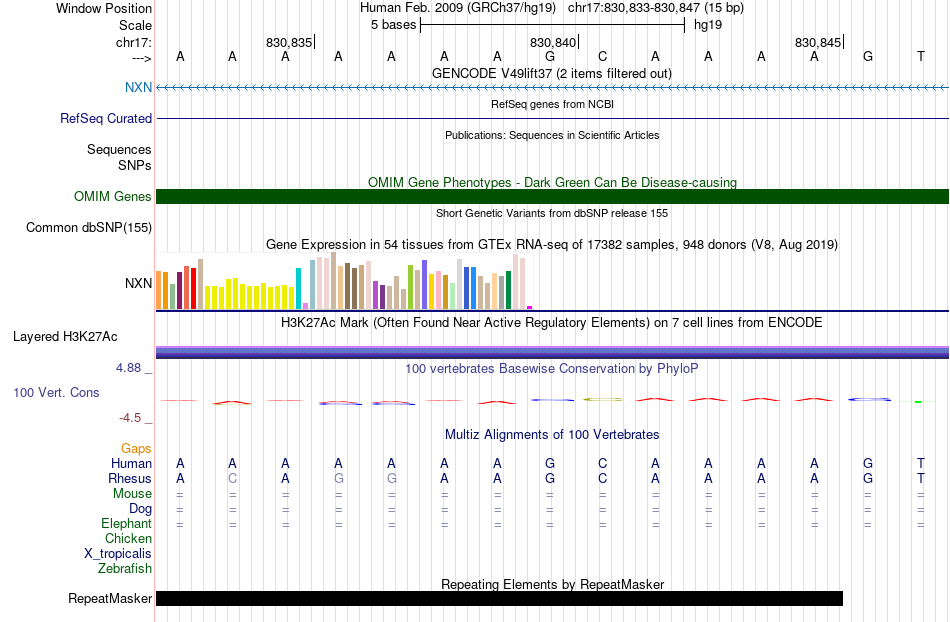
Task: Click the Common dbSNP(155) track label
Action: click(x=88, y=228)
